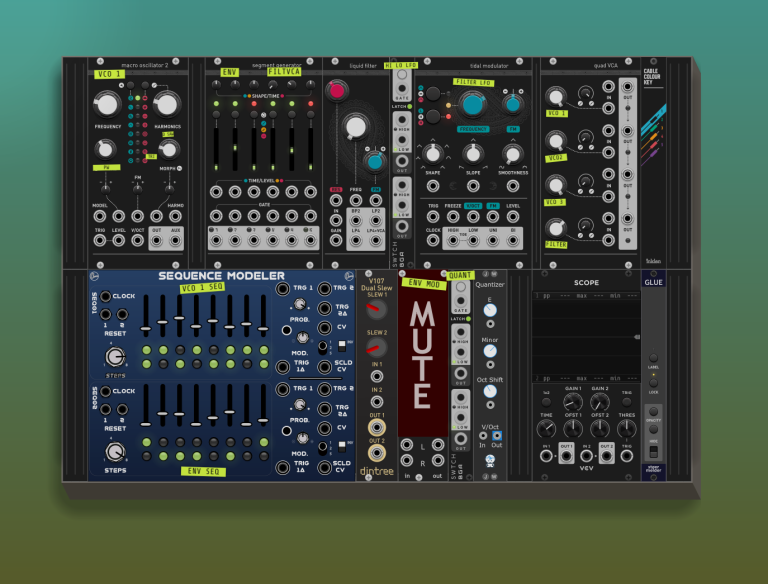Viewport: 768px width, 584px height.
Task: Click the SEQ001 SCLD CV output jack
Action: pos(324,366)
